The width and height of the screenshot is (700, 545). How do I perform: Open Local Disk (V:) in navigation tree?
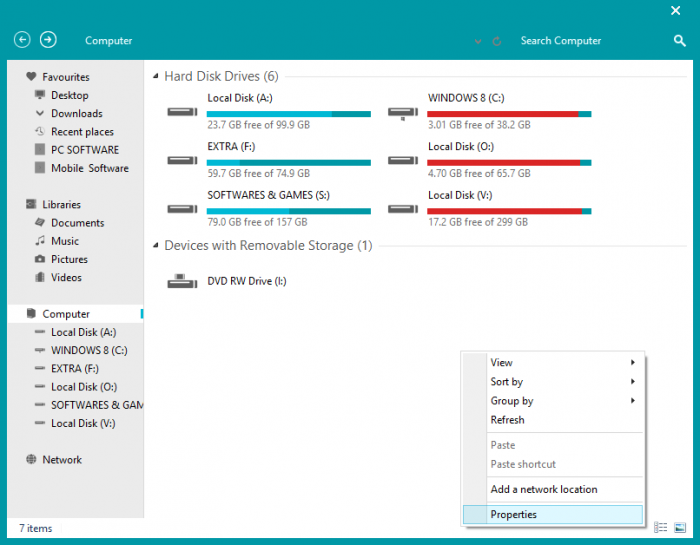click(83, 423)
